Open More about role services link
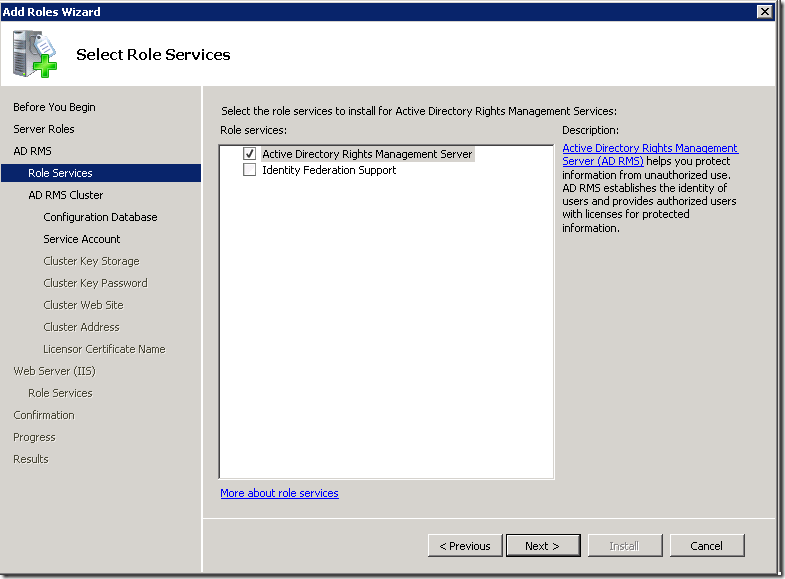 (x=279, y=493)
